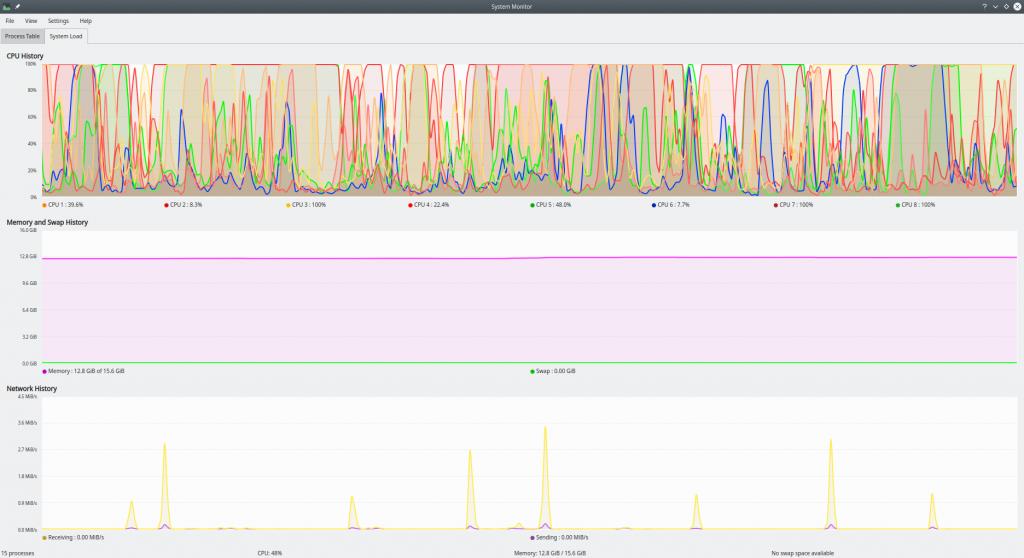The image size is (1024, 558).
Task: Click the System Monitor app icon in title bar
Action: click(x=6, y=6)
